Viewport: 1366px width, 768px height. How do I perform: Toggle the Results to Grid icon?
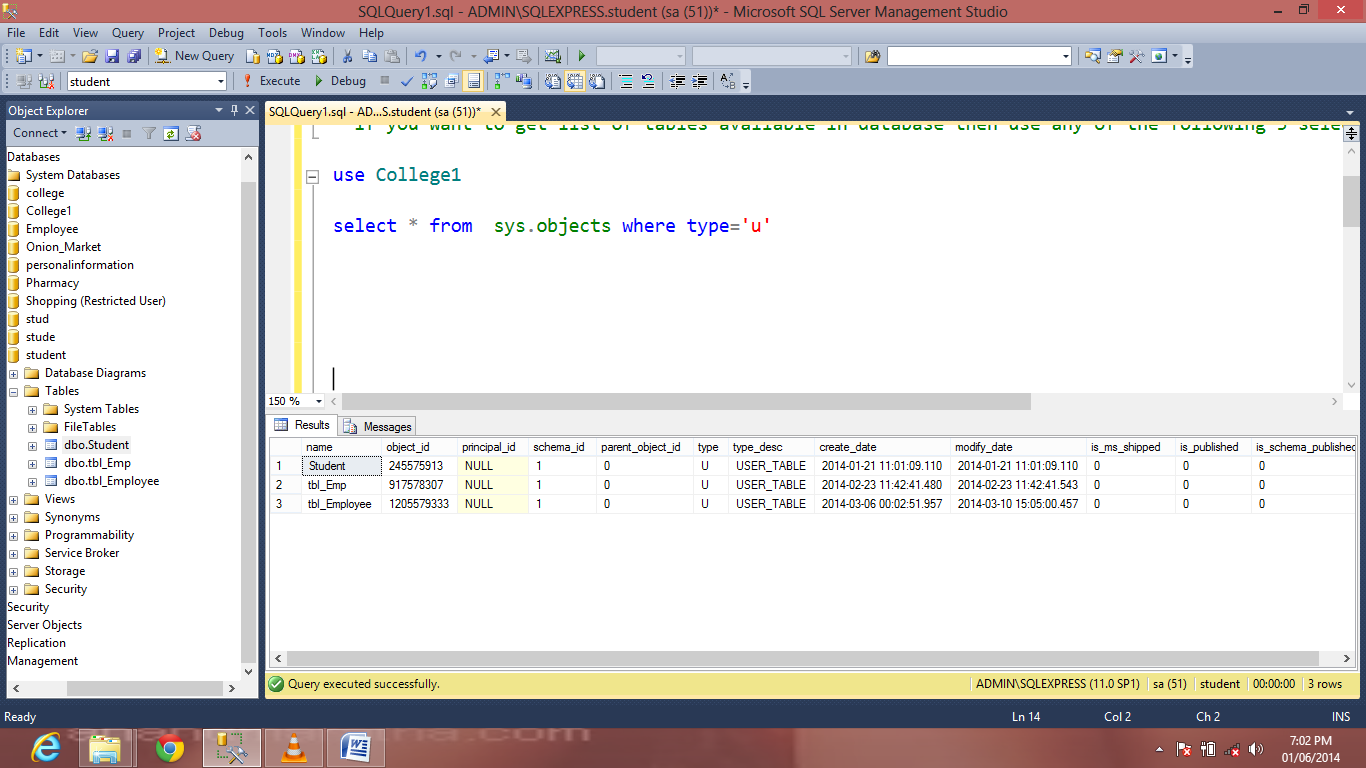coord(575,81)
